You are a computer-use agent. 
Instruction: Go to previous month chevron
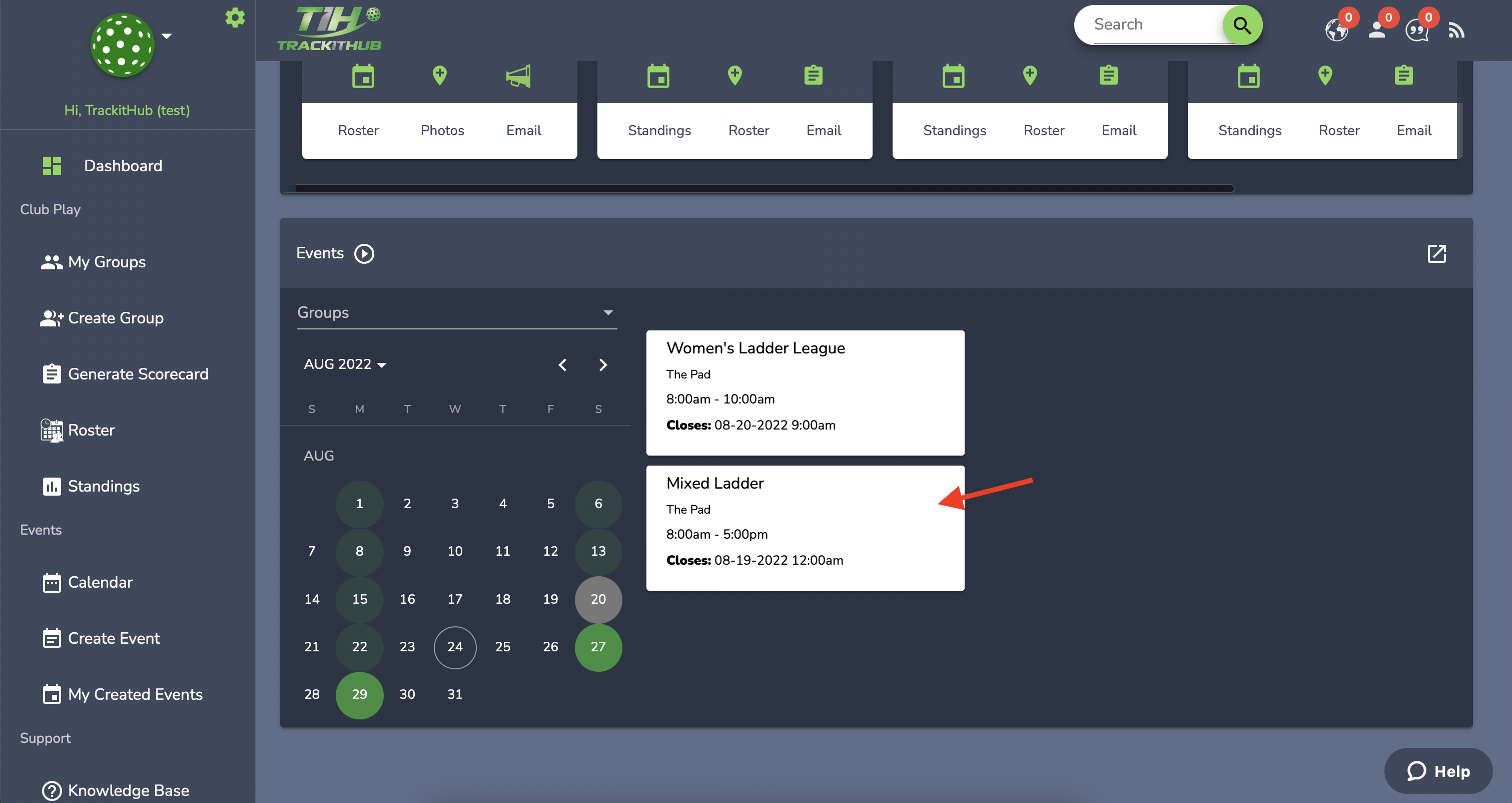click(562, 365)
